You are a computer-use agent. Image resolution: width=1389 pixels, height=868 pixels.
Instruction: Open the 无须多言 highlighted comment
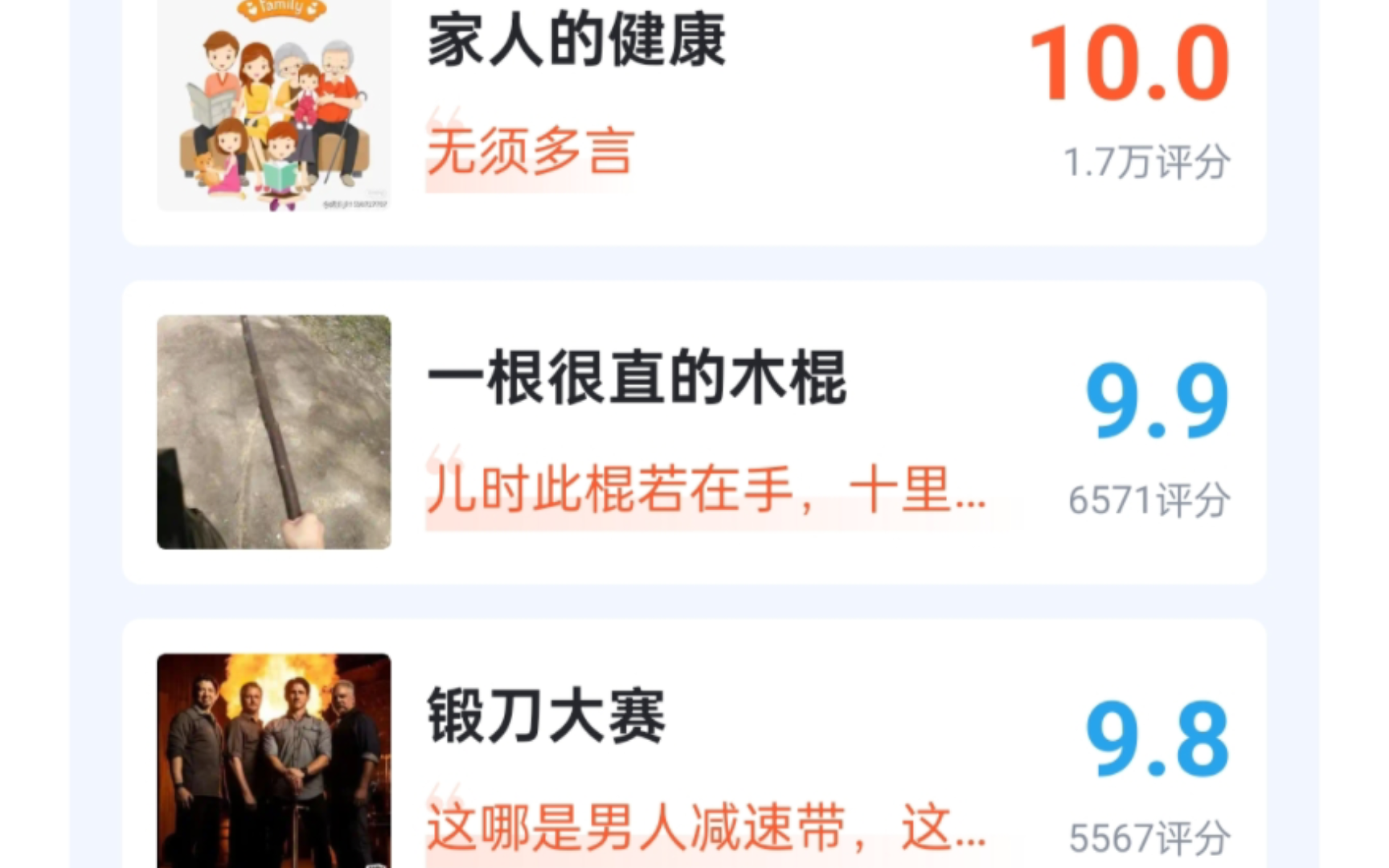pyautogui.click(x=531, y=151)
